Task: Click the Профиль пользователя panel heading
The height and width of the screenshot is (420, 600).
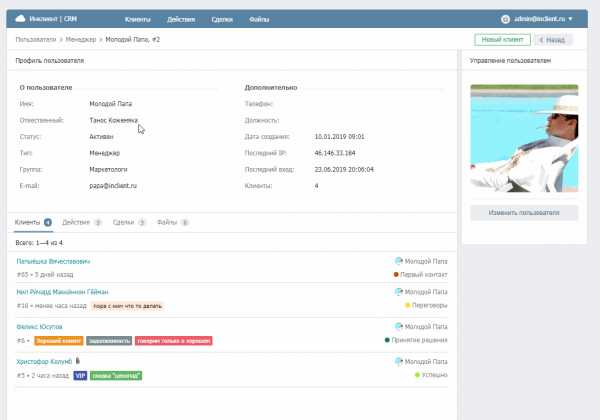Action: (x=50, y=60)
